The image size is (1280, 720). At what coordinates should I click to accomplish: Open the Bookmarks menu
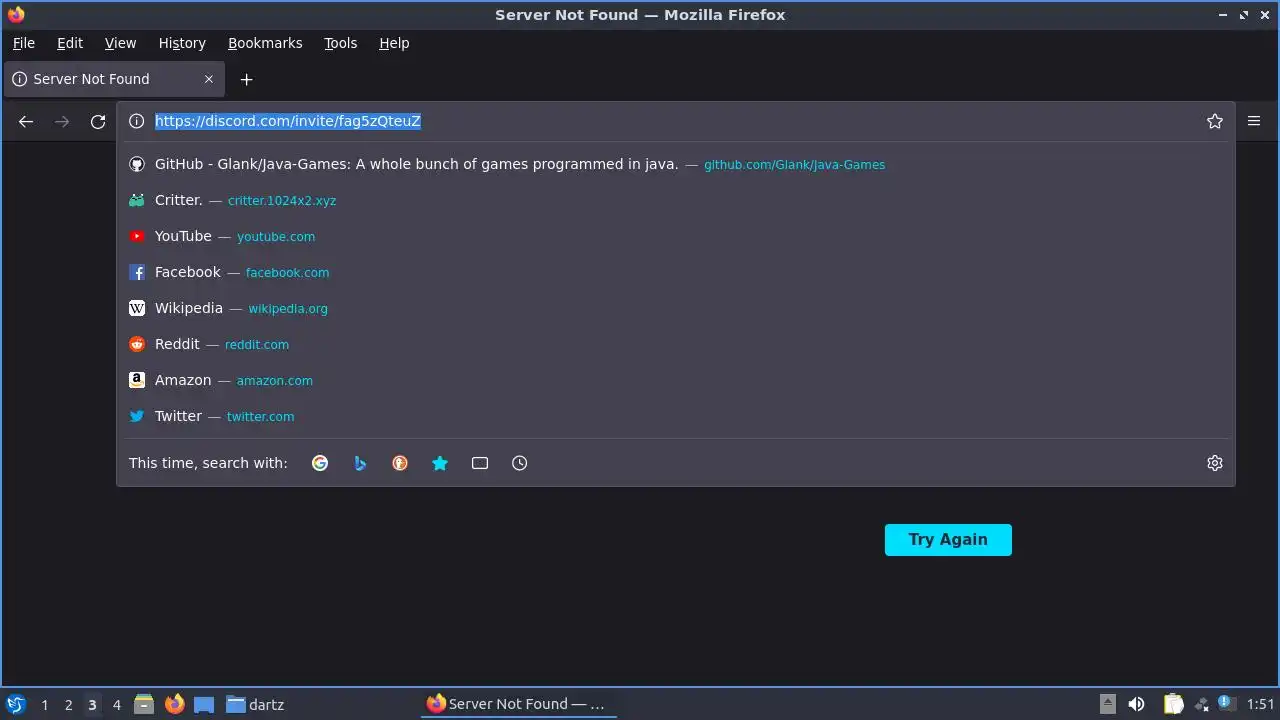pos(265,43)
